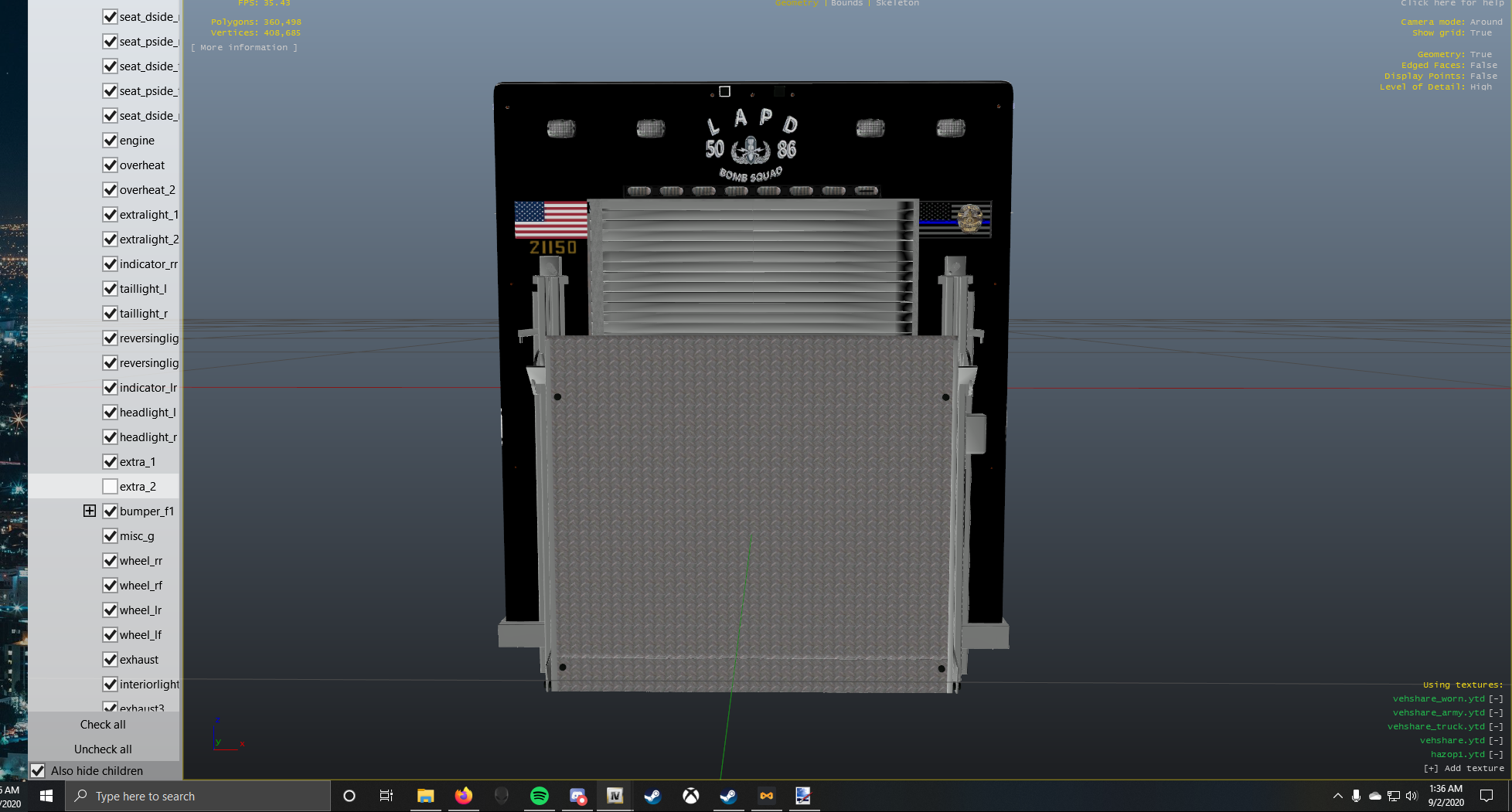Screen dimensions: 1512x812
Task: Remove the vehshare_worn.ytd texture
Action: 1496,698
